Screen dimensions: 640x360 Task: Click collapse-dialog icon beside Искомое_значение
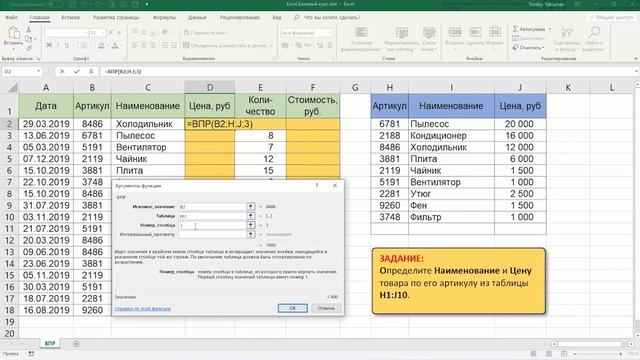point(251,207)
